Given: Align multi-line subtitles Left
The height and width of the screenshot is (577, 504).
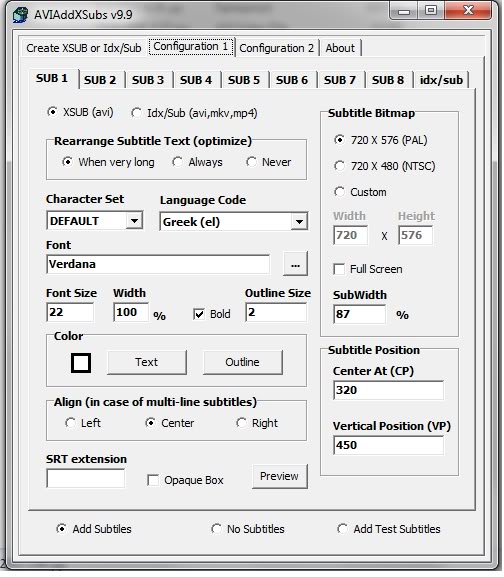Looking at the screenshot, I should (x=83, y=423).
